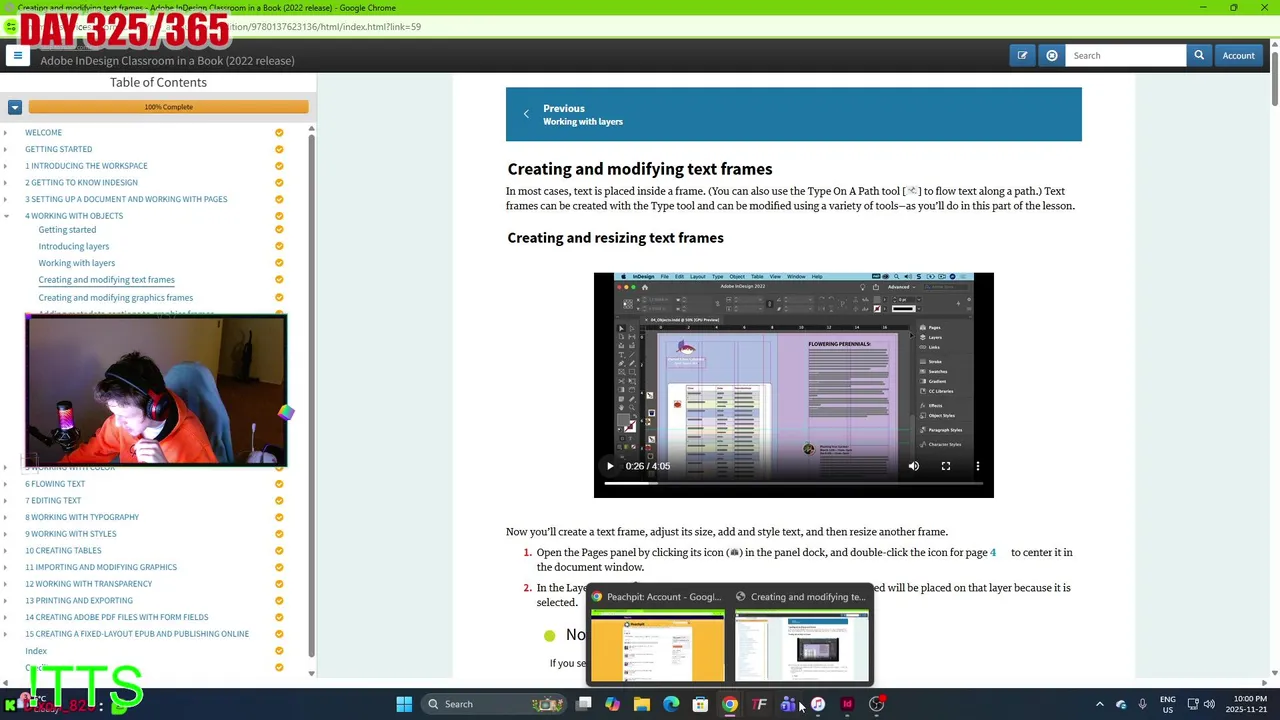Open the Apple Music taskbar icon

click(818, 704)
